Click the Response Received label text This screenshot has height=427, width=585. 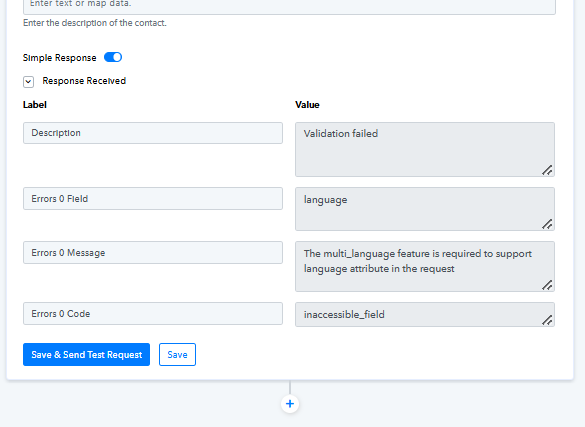(x=84, y=81)
